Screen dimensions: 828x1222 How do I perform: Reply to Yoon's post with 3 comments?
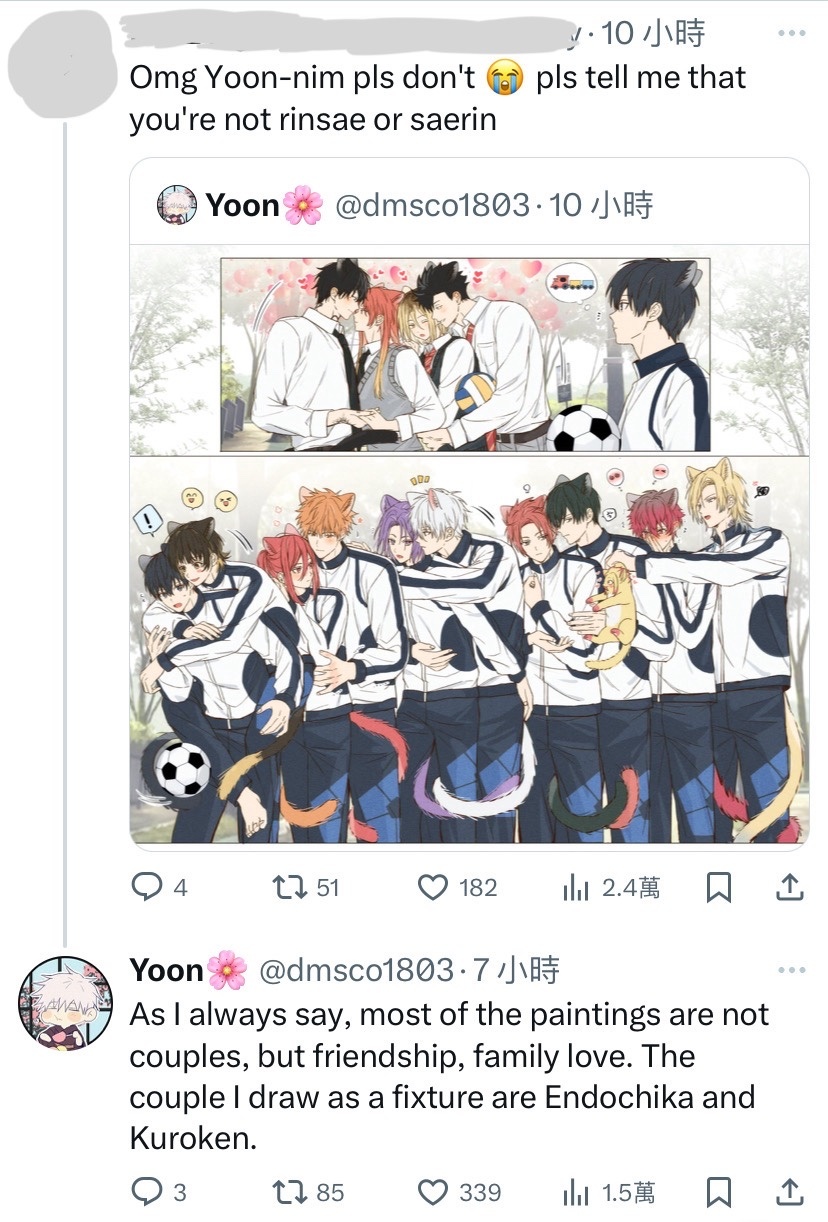pos(160,1192)
